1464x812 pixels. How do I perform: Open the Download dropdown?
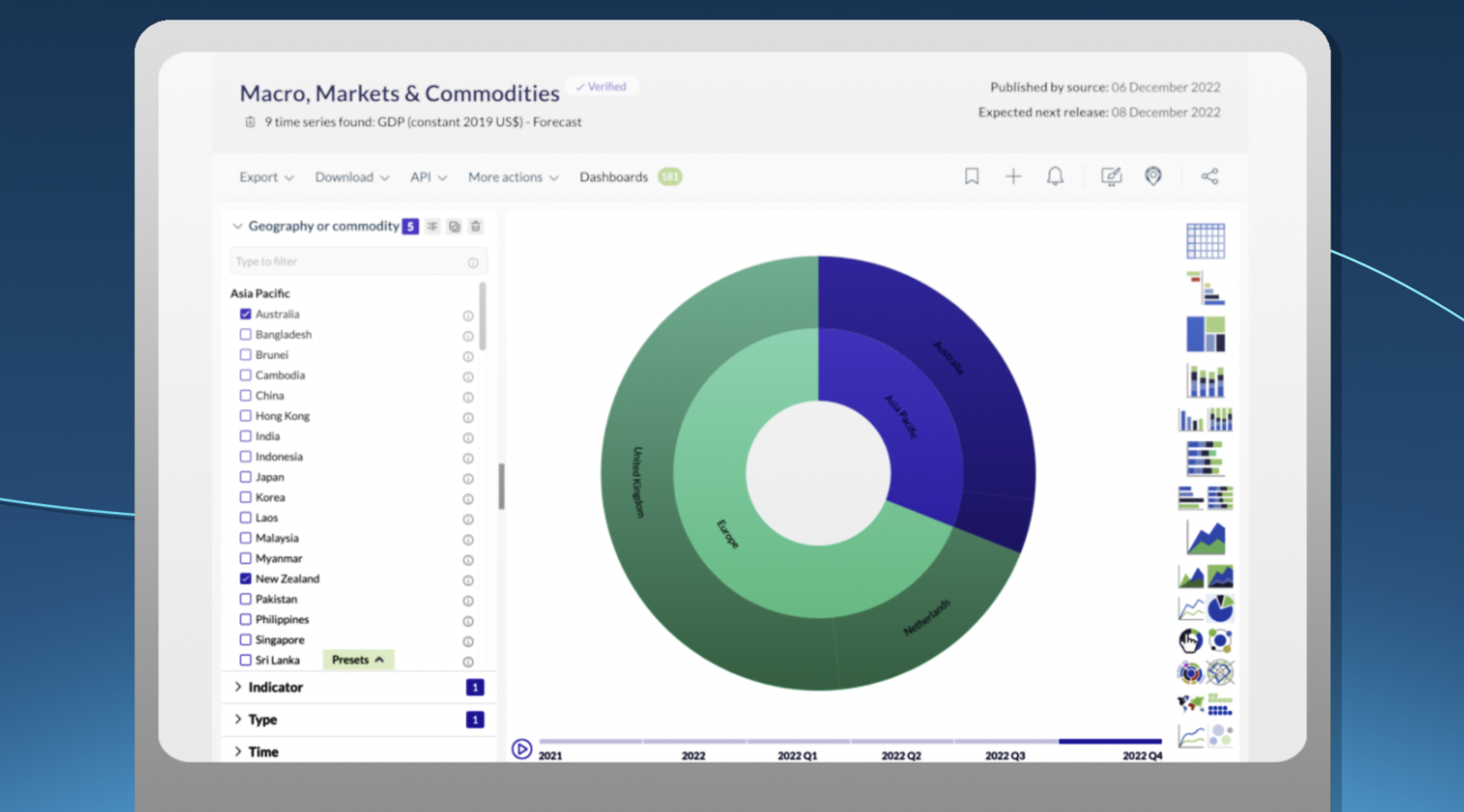[352, 177]
